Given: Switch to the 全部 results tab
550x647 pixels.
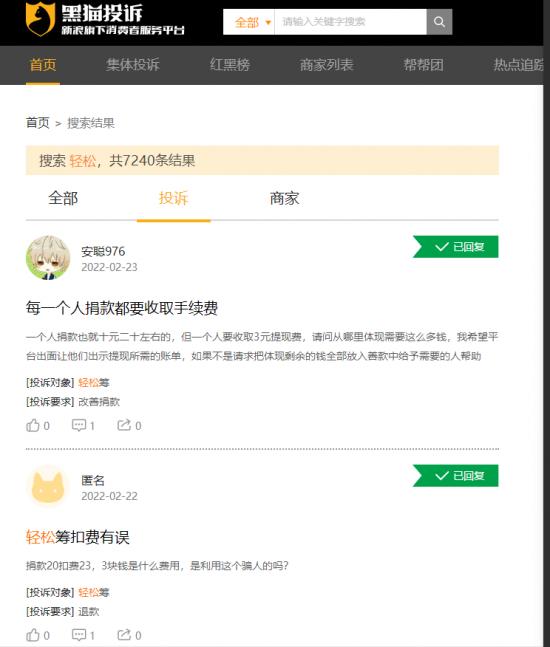Looking at the screenshot, I should [63, 198].
